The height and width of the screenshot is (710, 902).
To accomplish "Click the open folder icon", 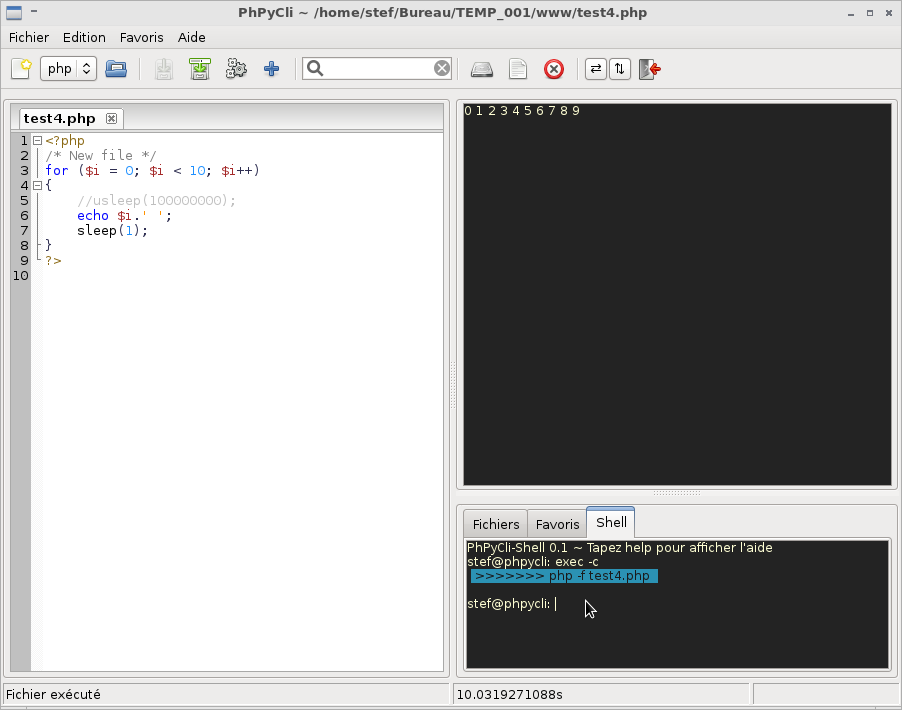I will pyautogui.click(x=116, y=69).
